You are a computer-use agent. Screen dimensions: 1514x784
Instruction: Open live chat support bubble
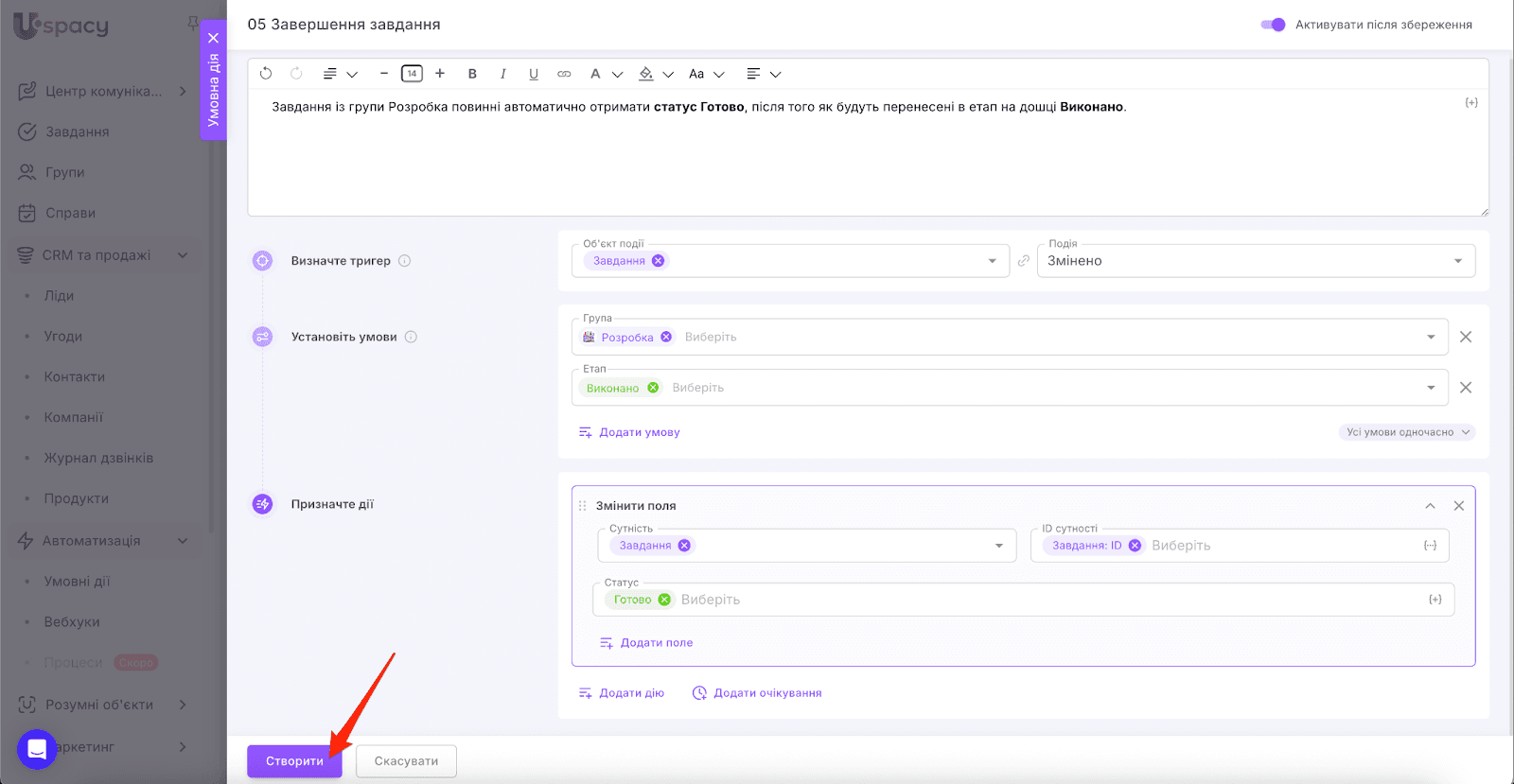click(x=37, y=750)
